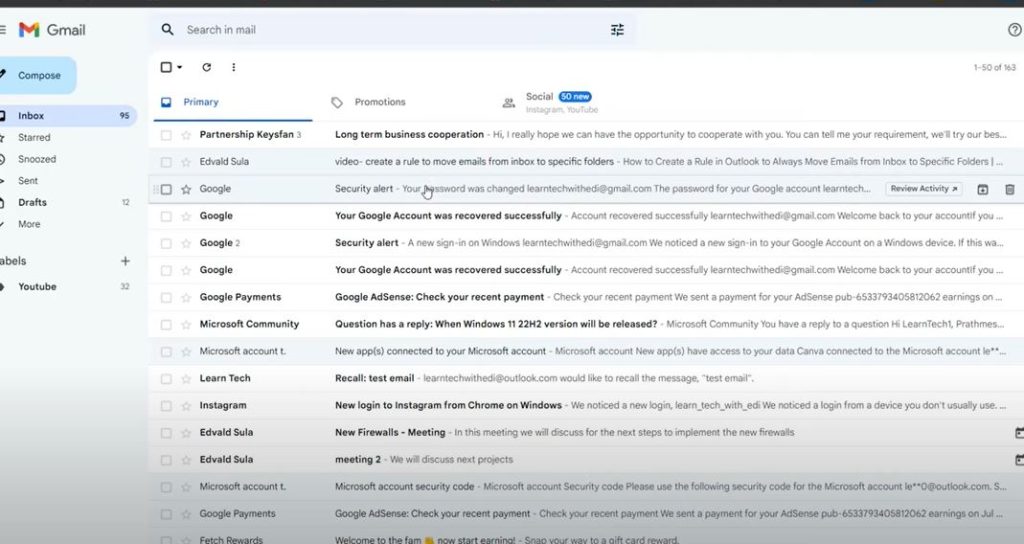Image resolution: width=1024 pixels, height=544 pixels.
Task: Refresh the inbox
Action: pyautogui.click(x=206, y=67)
